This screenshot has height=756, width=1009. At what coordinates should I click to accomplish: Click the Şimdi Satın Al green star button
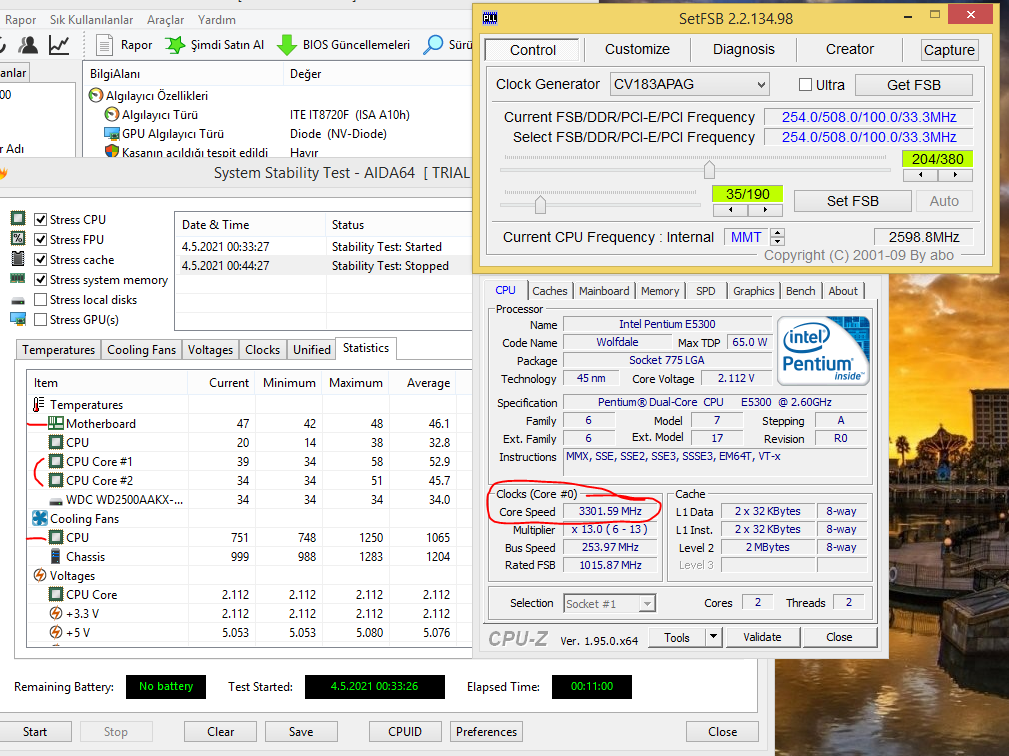tap(215, 44)
